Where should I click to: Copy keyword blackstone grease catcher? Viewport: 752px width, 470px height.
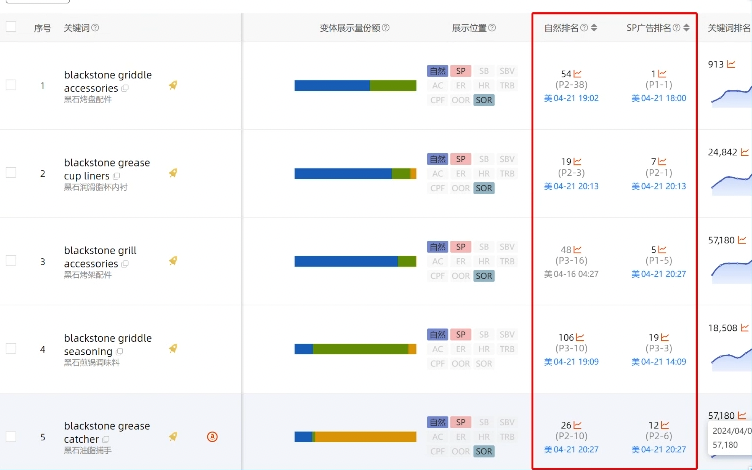coord(106,439)
